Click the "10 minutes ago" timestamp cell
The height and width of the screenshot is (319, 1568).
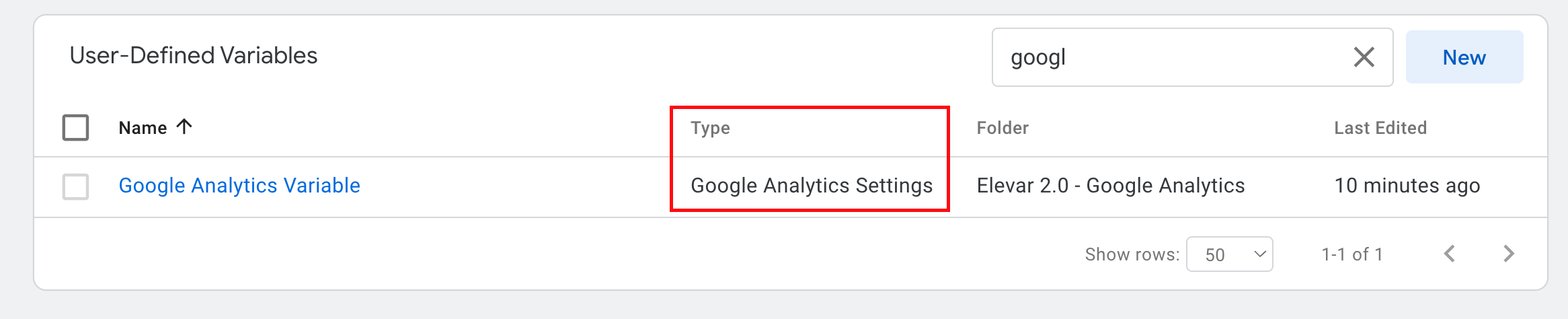click(1407, 186)
